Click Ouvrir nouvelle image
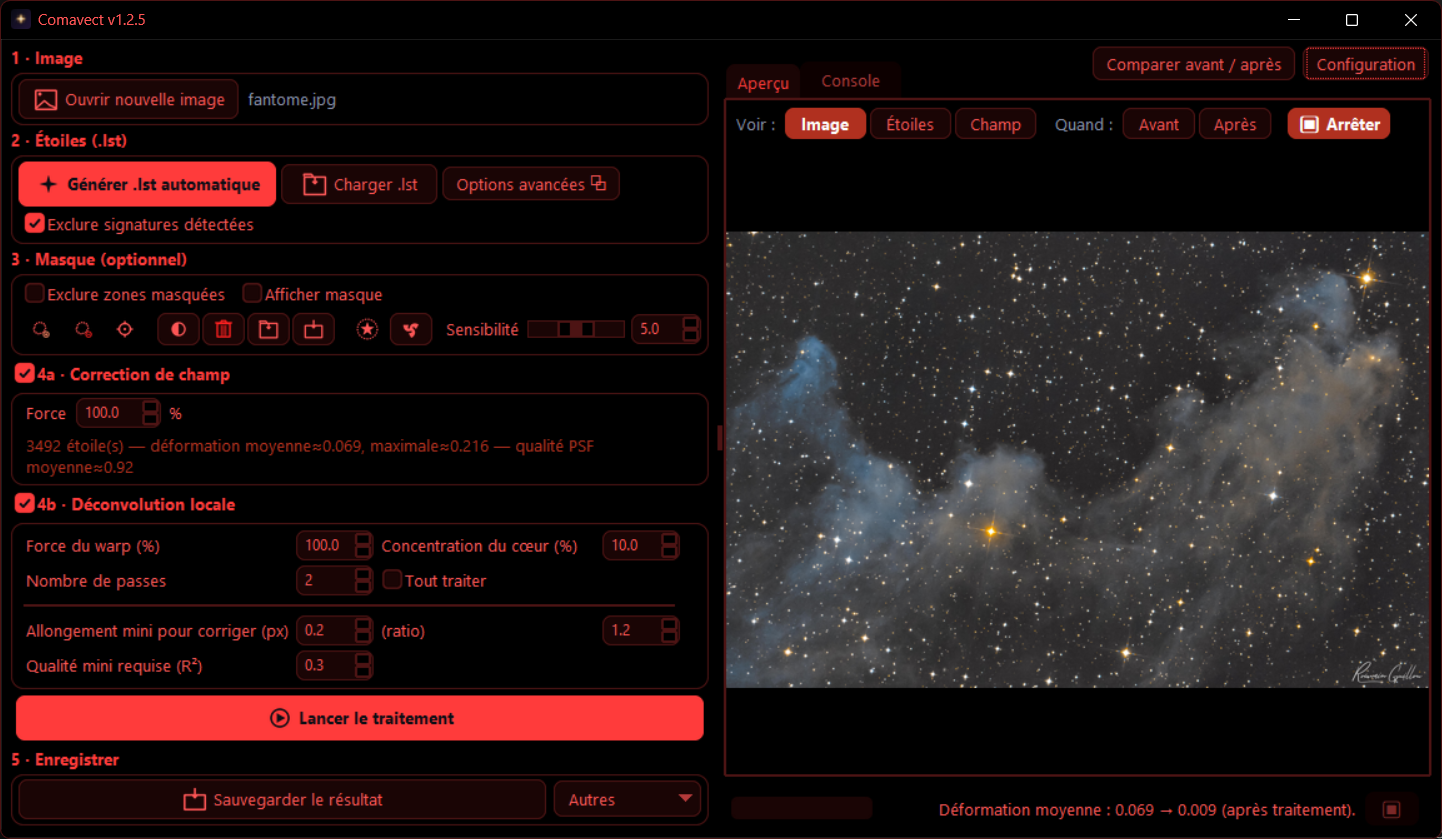1442x839 pixels. [x=129, y=99]
